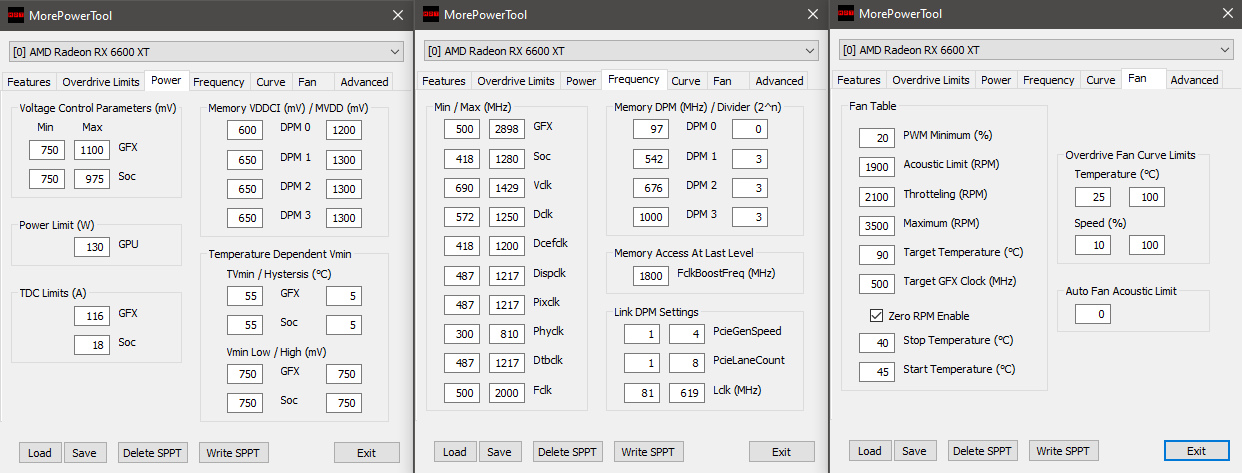Viewport: 1242px width, 473px height.
Task: Click Load button in left window
Action: 40,453
